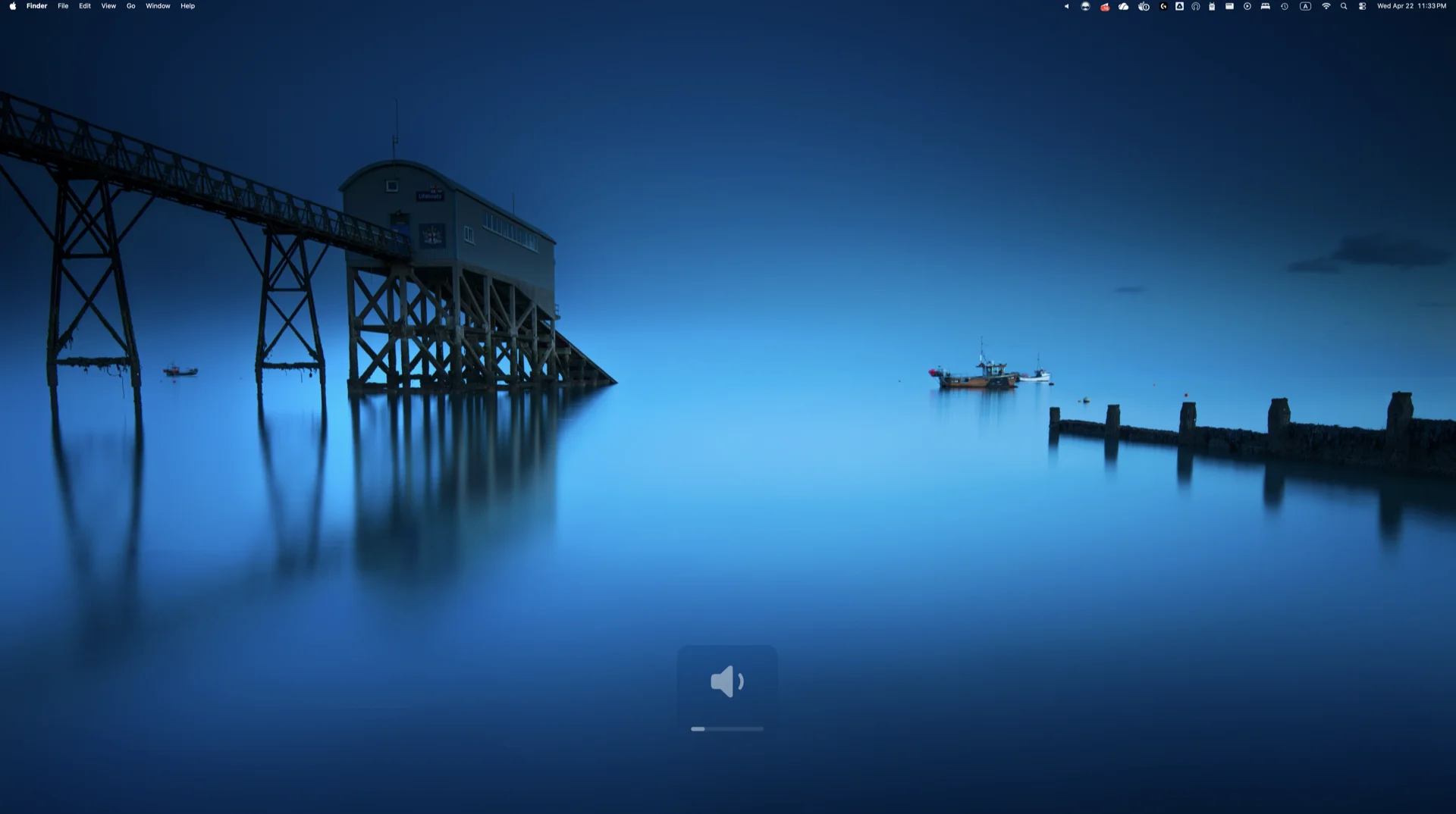Click the red icon showing 16 notifications
The height and width of the screenshot is (814, 1456).
[x=1104, y=6]
